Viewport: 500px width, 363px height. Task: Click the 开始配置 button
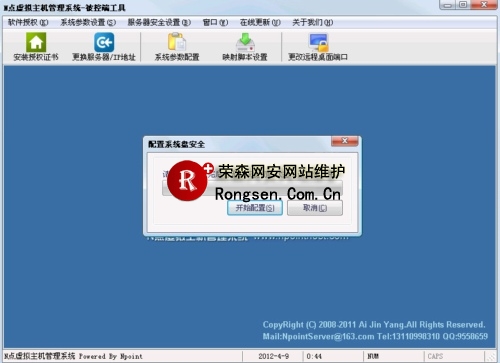click(x=255, y=208)
